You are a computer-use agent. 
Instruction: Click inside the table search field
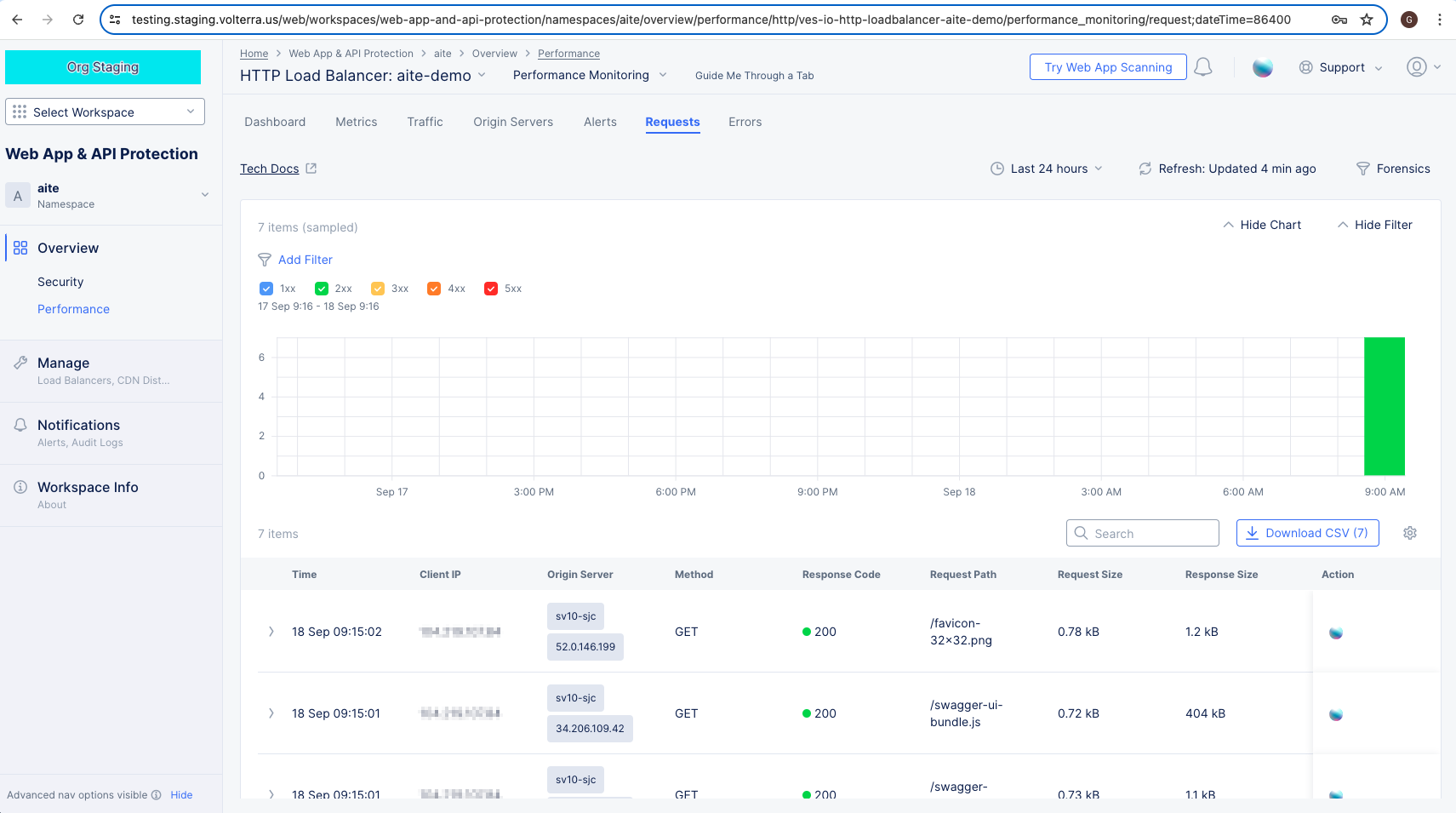click(x=1143, y=532)
